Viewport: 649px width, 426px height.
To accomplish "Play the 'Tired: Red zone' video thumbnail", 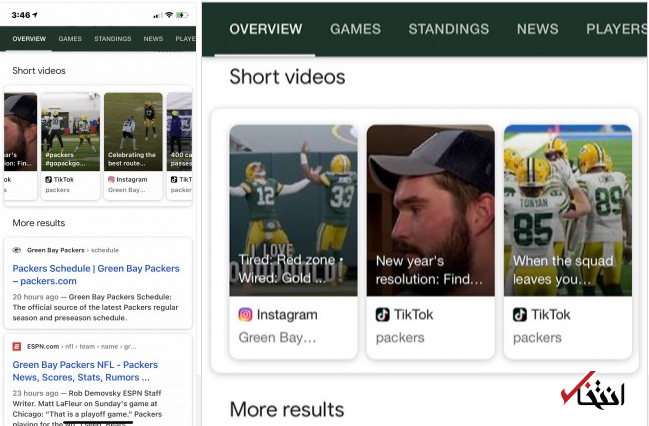I will click(292, 210).
